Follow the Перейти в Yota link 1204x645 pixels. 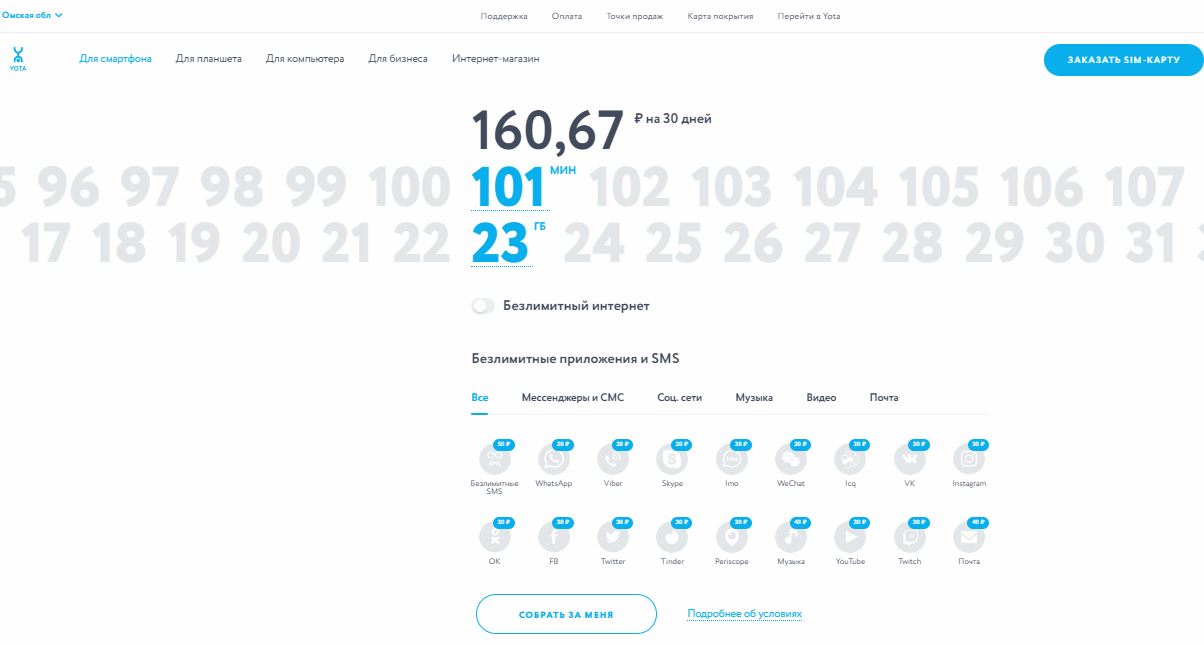tap(809, 16)
